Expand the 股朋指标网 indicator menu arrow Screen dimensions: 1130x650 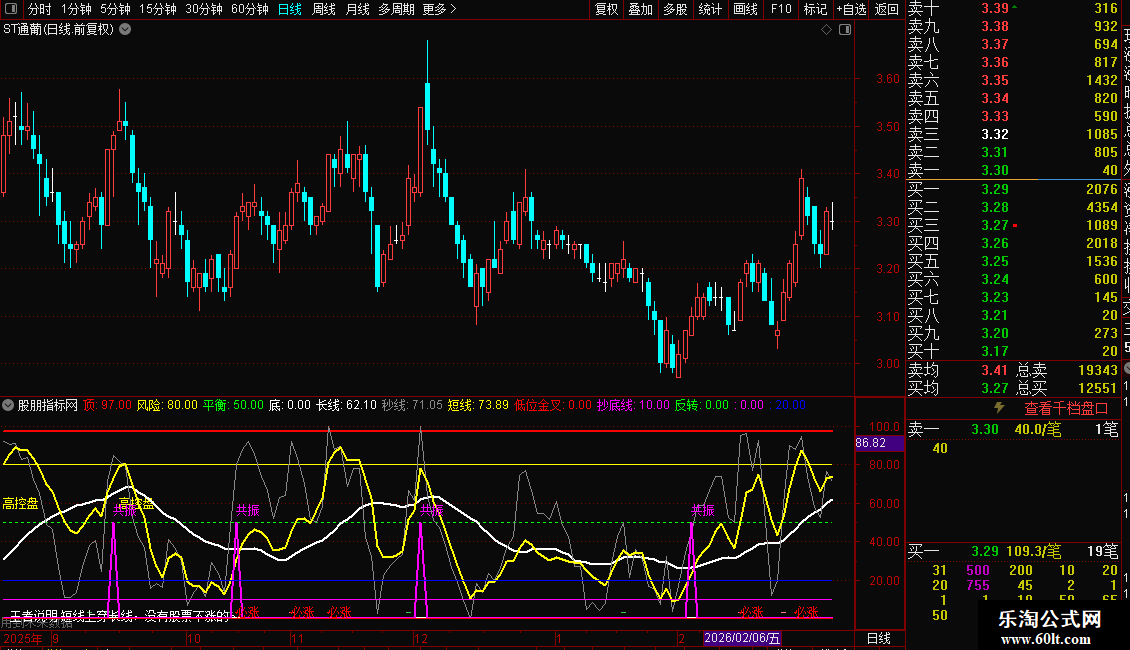point(9,406)
